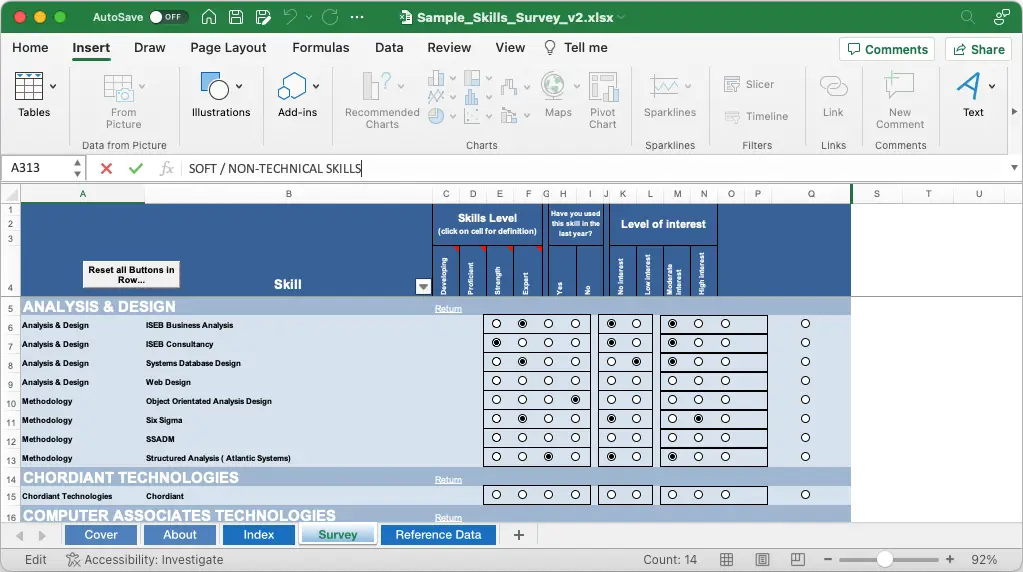Click Return link in Chordiant Technologies header
The image size is (1023, 572).
448,480
